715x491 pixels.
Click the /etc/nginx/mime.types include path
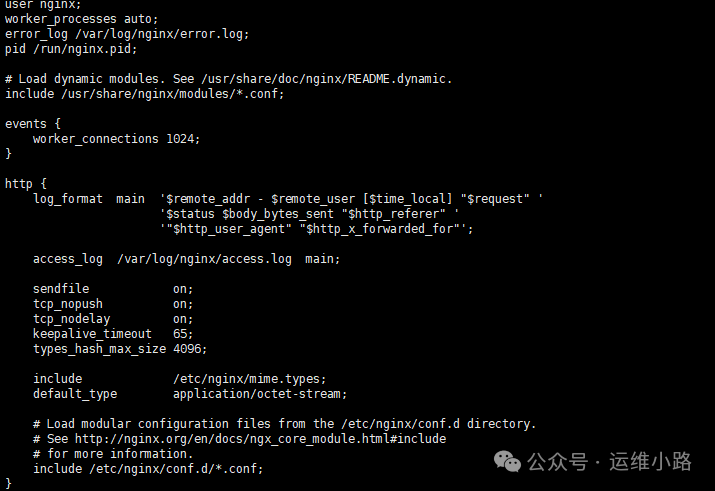[x=249, y=379]
